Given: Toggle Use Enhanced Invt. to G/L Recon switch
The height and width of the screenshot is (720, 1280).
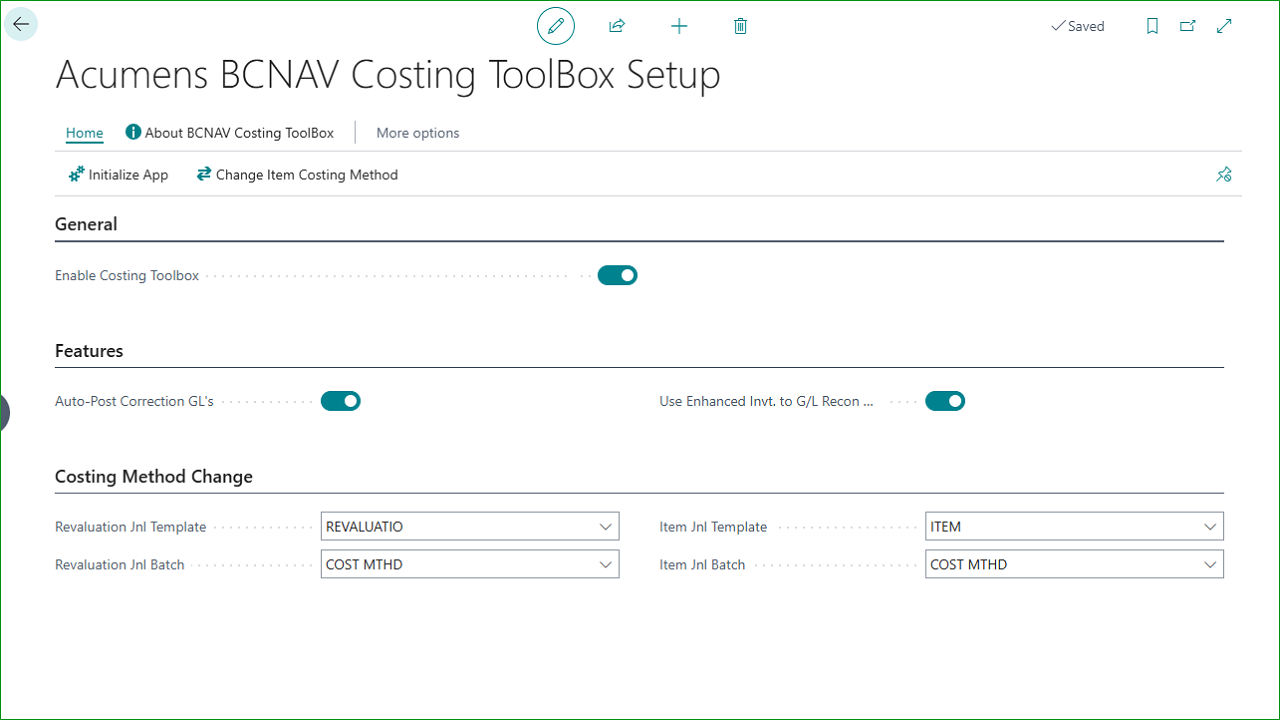Looking at the screenshot, I should point(945,401).
